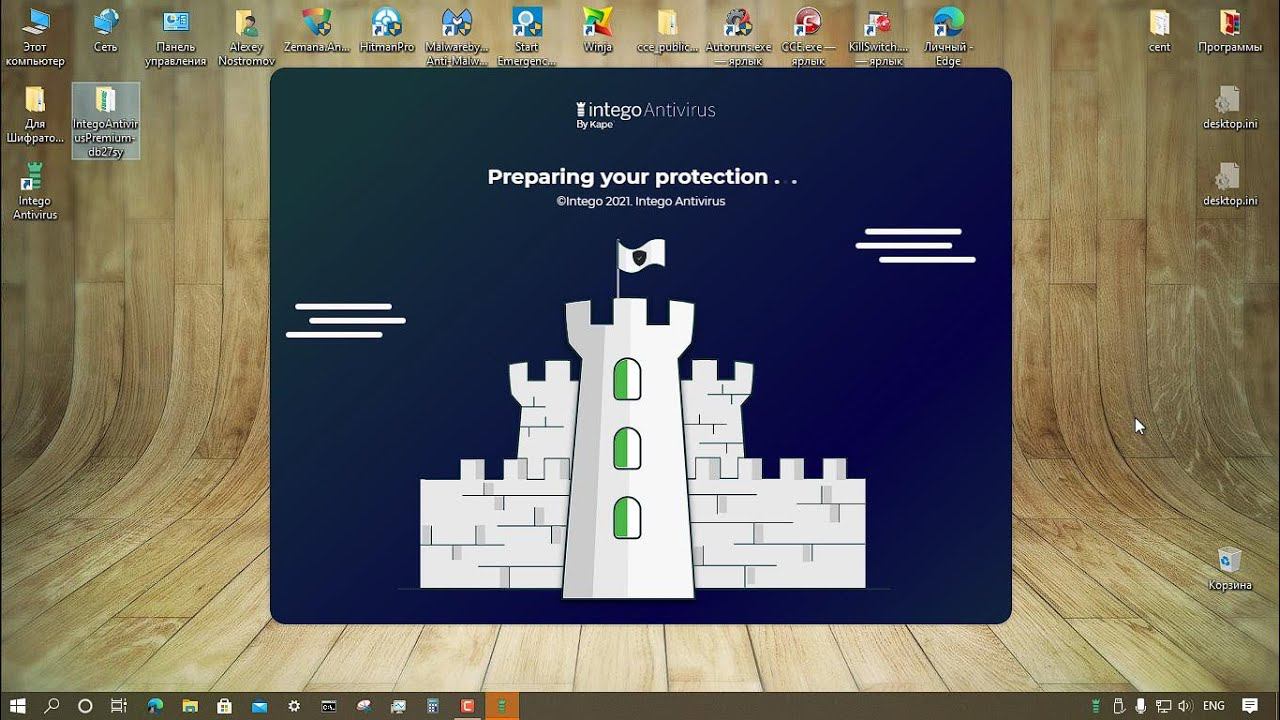Open the Calculator taskbar icon
1280x720 pixels.
pyautogui.click(x=433, y=706)
